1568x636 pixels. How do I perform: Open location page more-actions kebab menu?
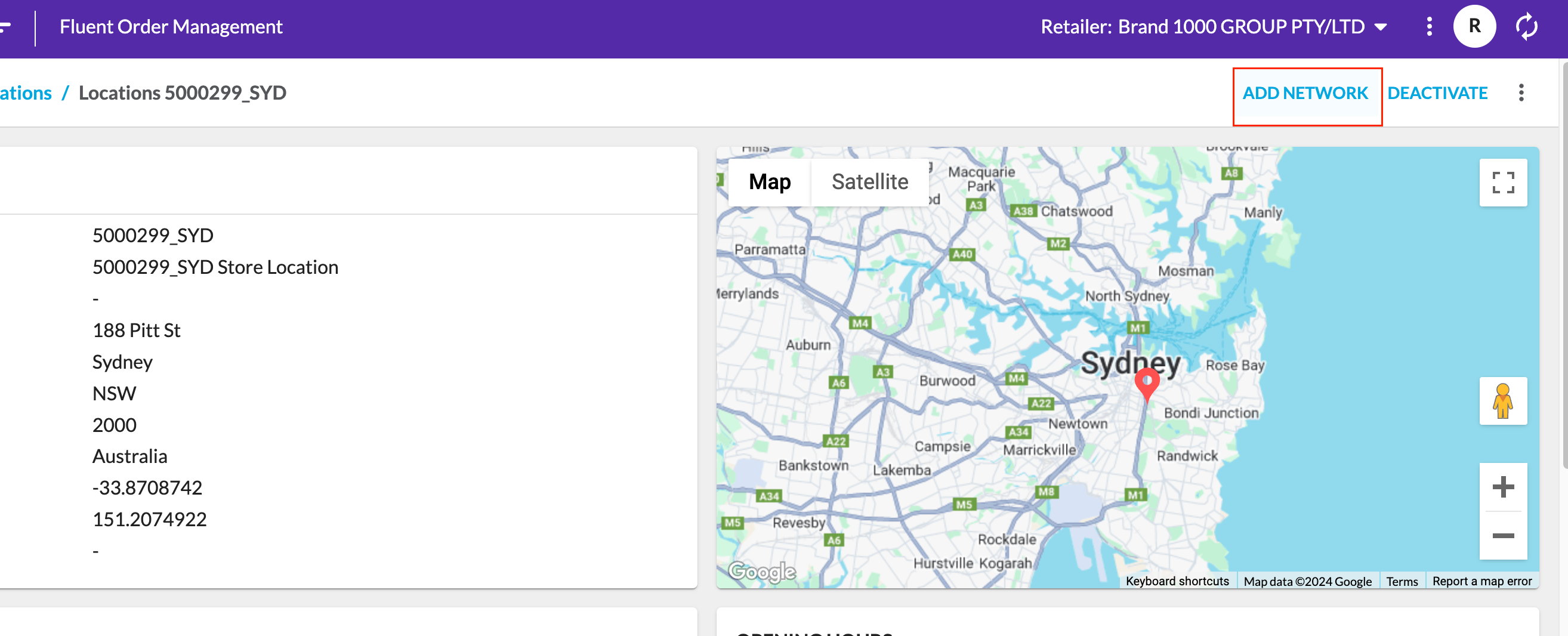point(1520,93)
